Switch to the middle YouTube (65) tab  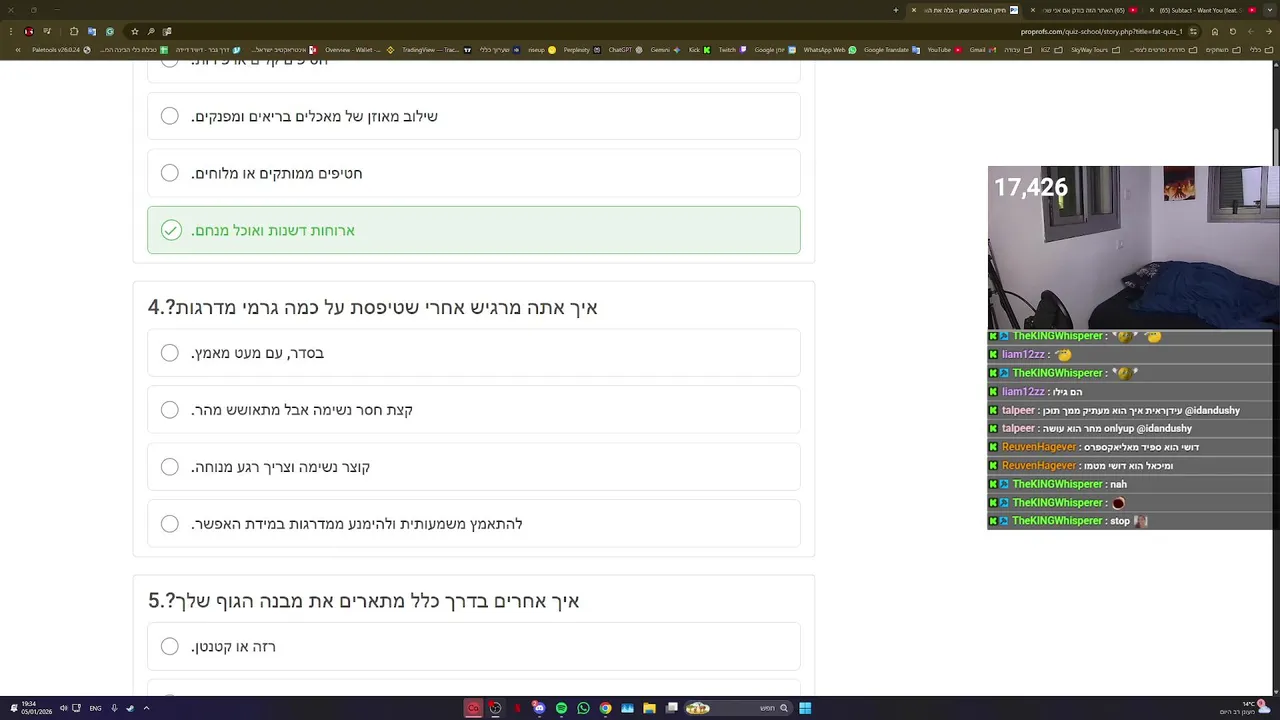click(x=1082, y=10)
